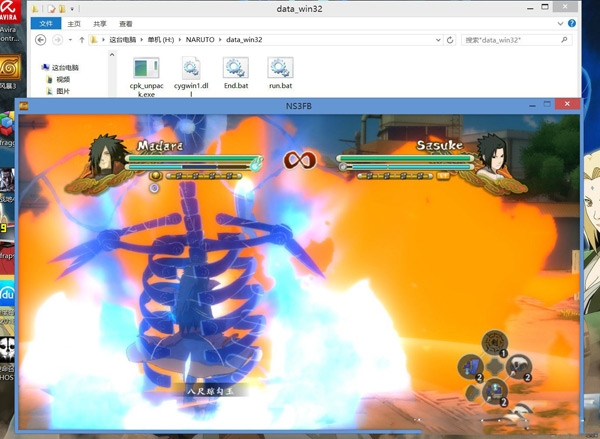This screenshot has width=600, height=439.
Task: Click Madara character portrait
Action: (x=106, y=156)
